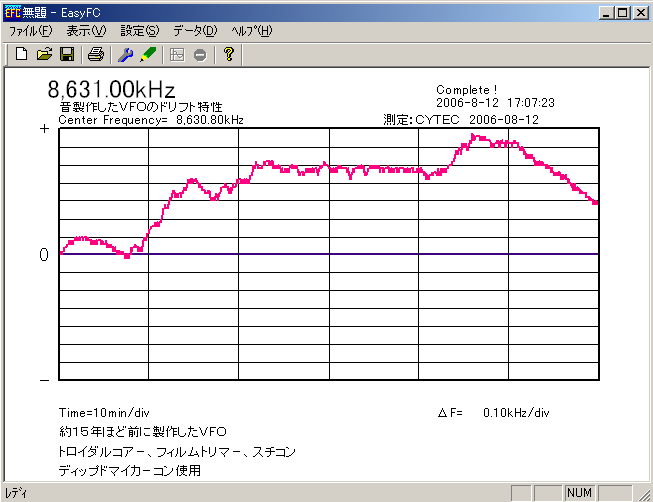
Task: Print the graph using the printer icon
Action: coord(96,54)
